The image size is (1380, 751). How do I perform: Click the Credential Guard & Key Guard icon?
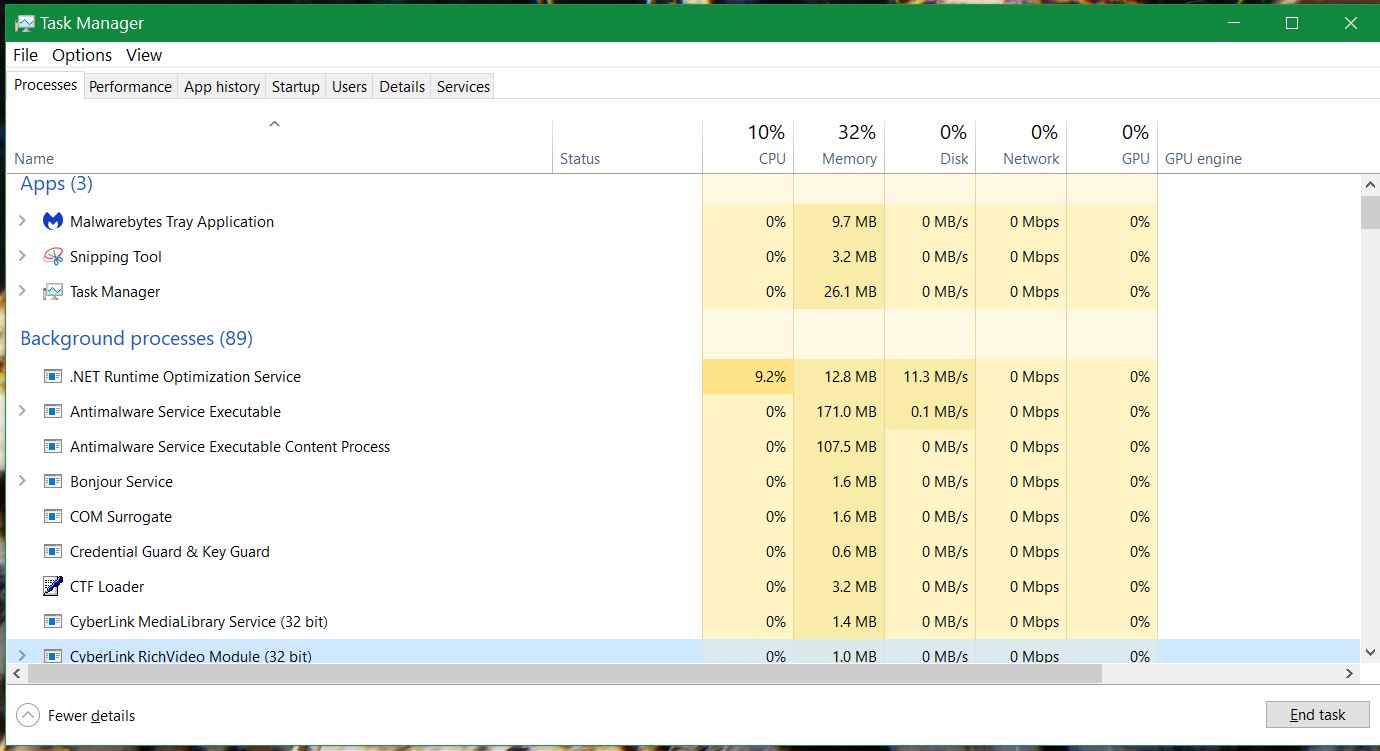pos(53,552)
